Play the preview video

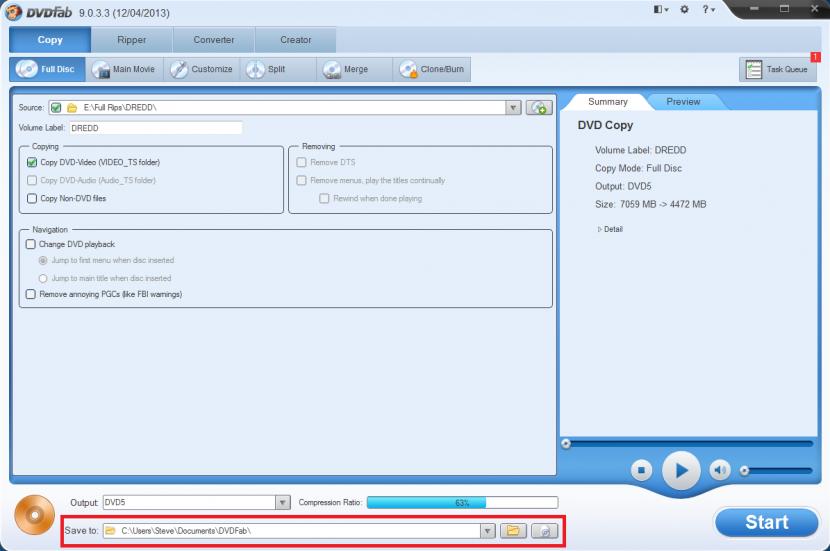point(681,470)
